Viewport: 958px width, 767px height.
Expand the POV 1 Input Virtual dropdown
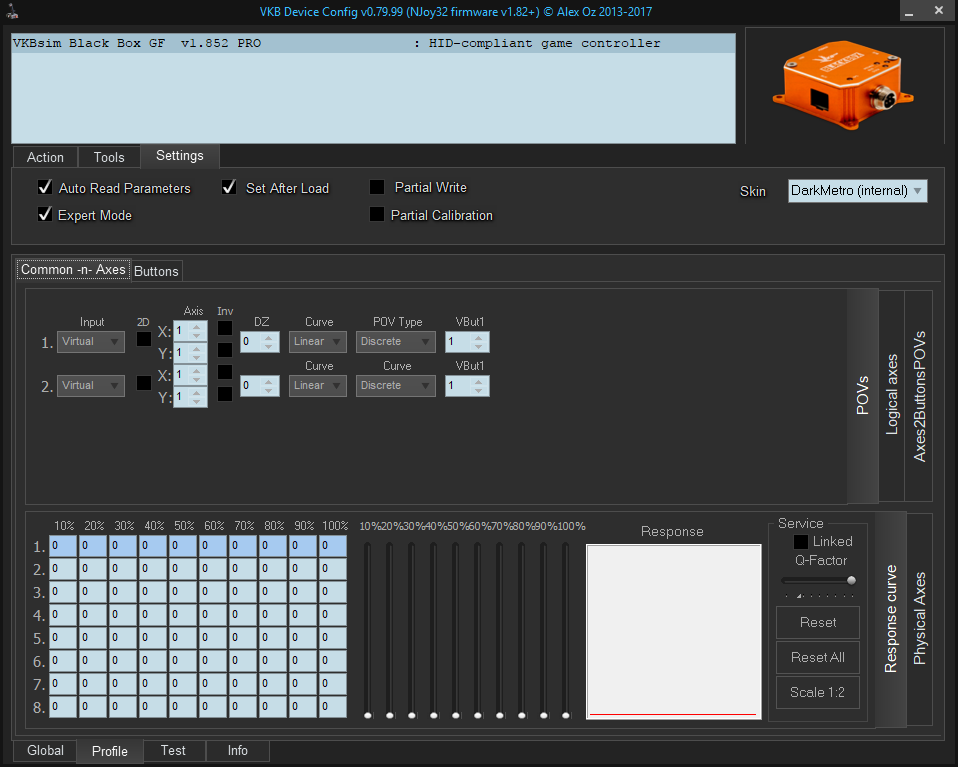pos(90,342)
